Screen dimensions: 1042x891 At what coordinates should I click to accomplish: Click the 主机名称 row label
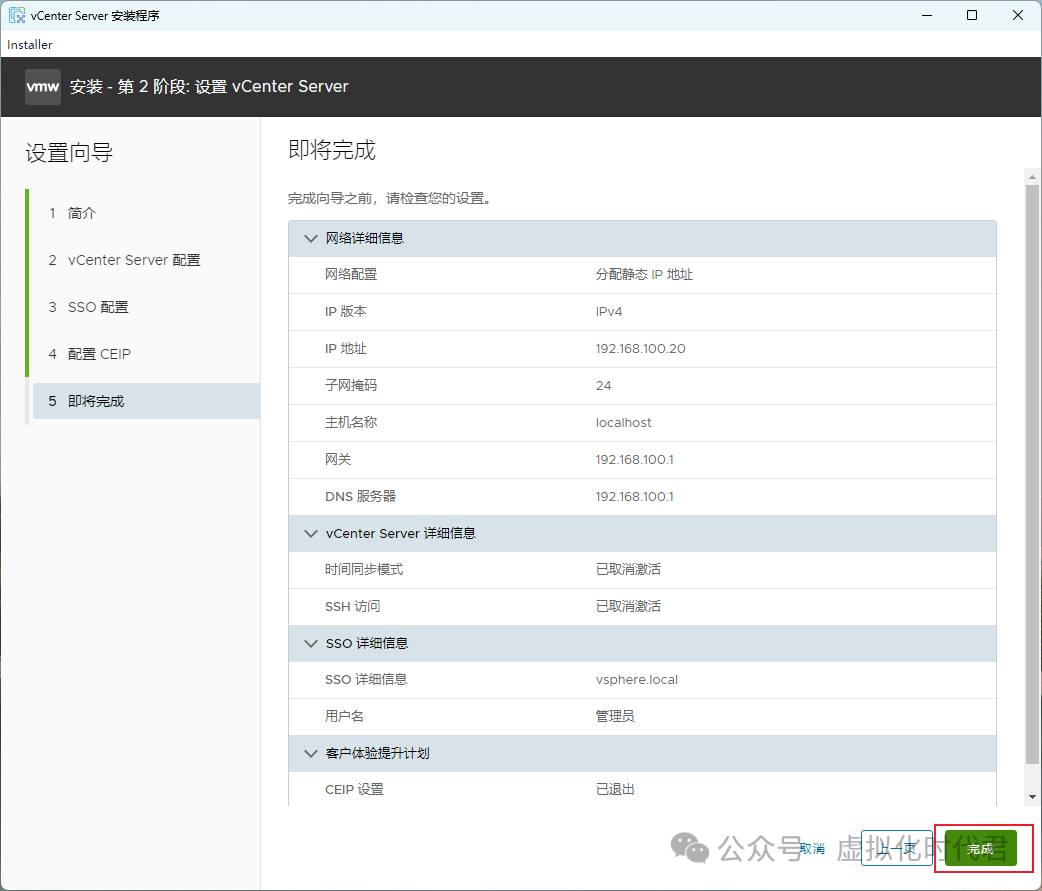pos(351,423)
